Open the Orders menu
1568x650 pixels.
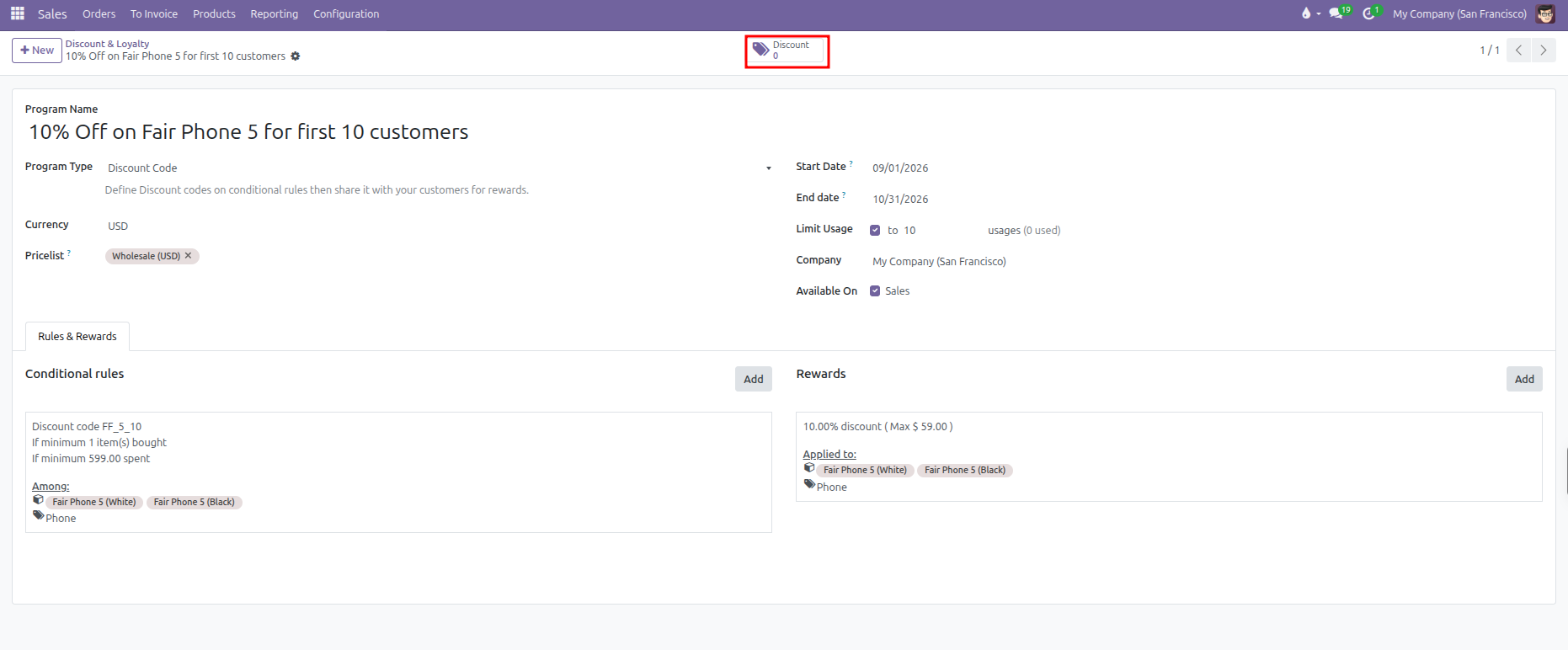click(x=99, y=14)
